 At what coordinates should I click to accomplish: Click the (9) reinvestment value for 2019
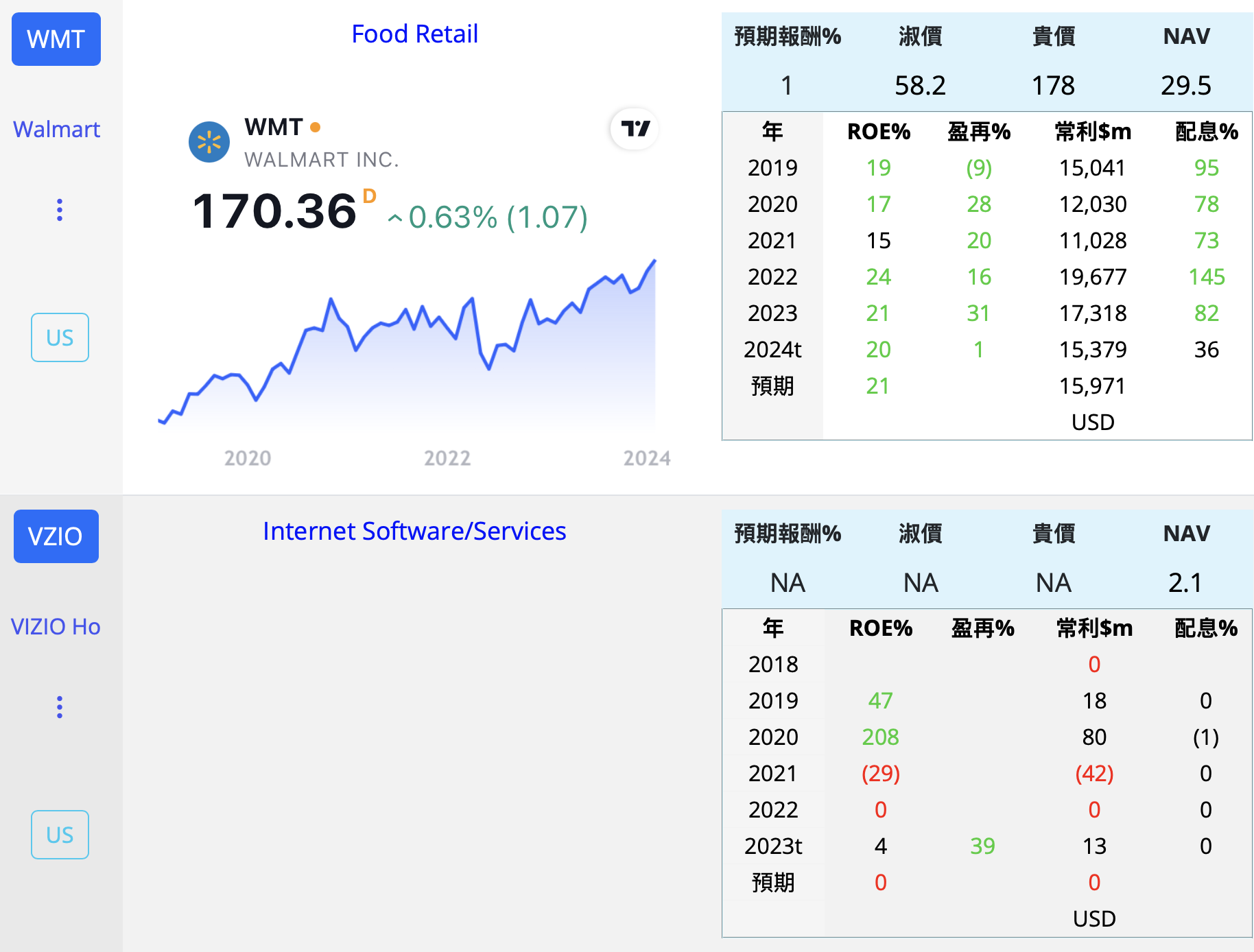979,167
